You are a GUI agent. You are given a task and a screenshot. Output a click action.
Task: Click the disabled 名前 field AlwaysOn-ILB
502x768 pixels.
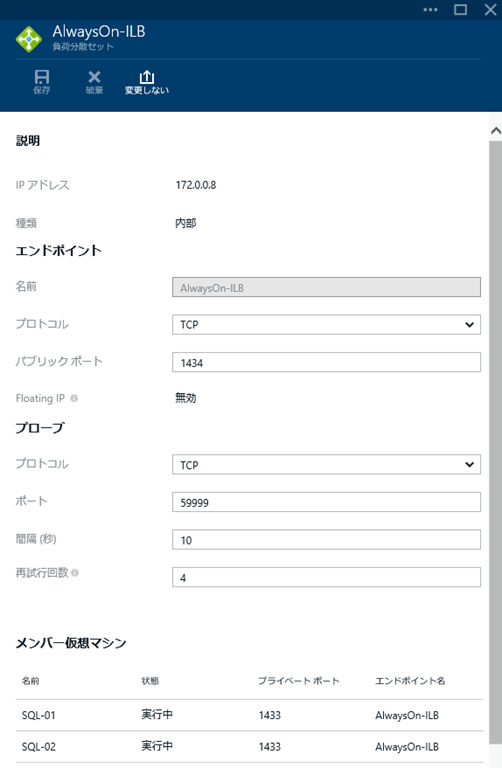[326, 288]
